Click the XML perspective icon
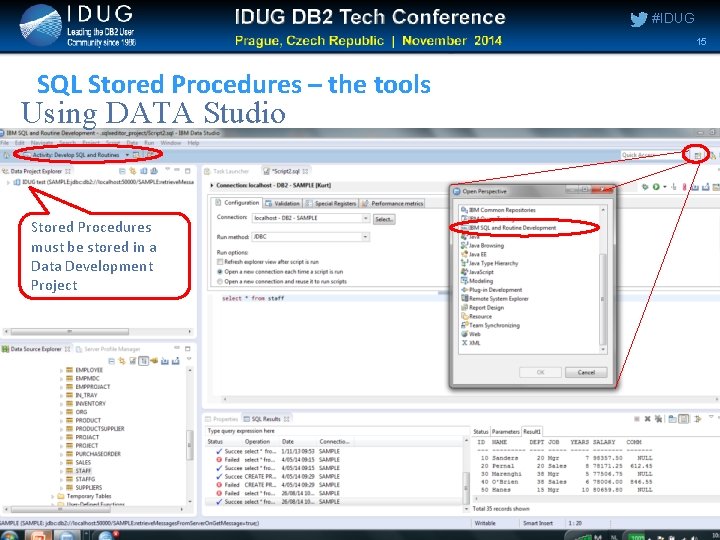Image resolution: width=720 pixels, height=540 pixels. pos(464,343)
